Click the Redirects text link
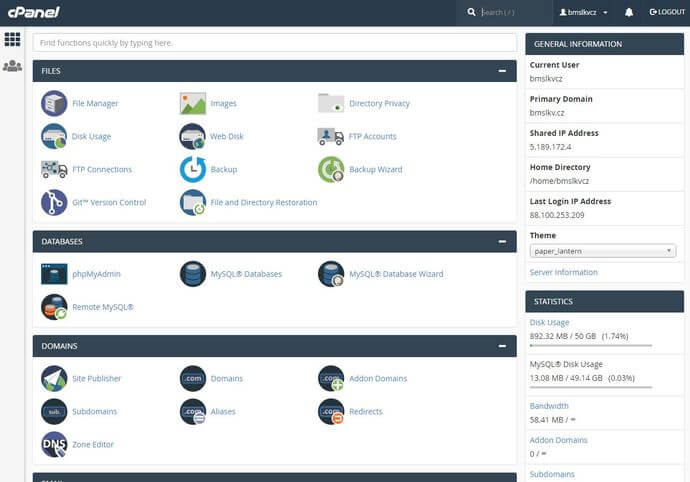Viewport: 690px width, 482px height. (366, 412)
